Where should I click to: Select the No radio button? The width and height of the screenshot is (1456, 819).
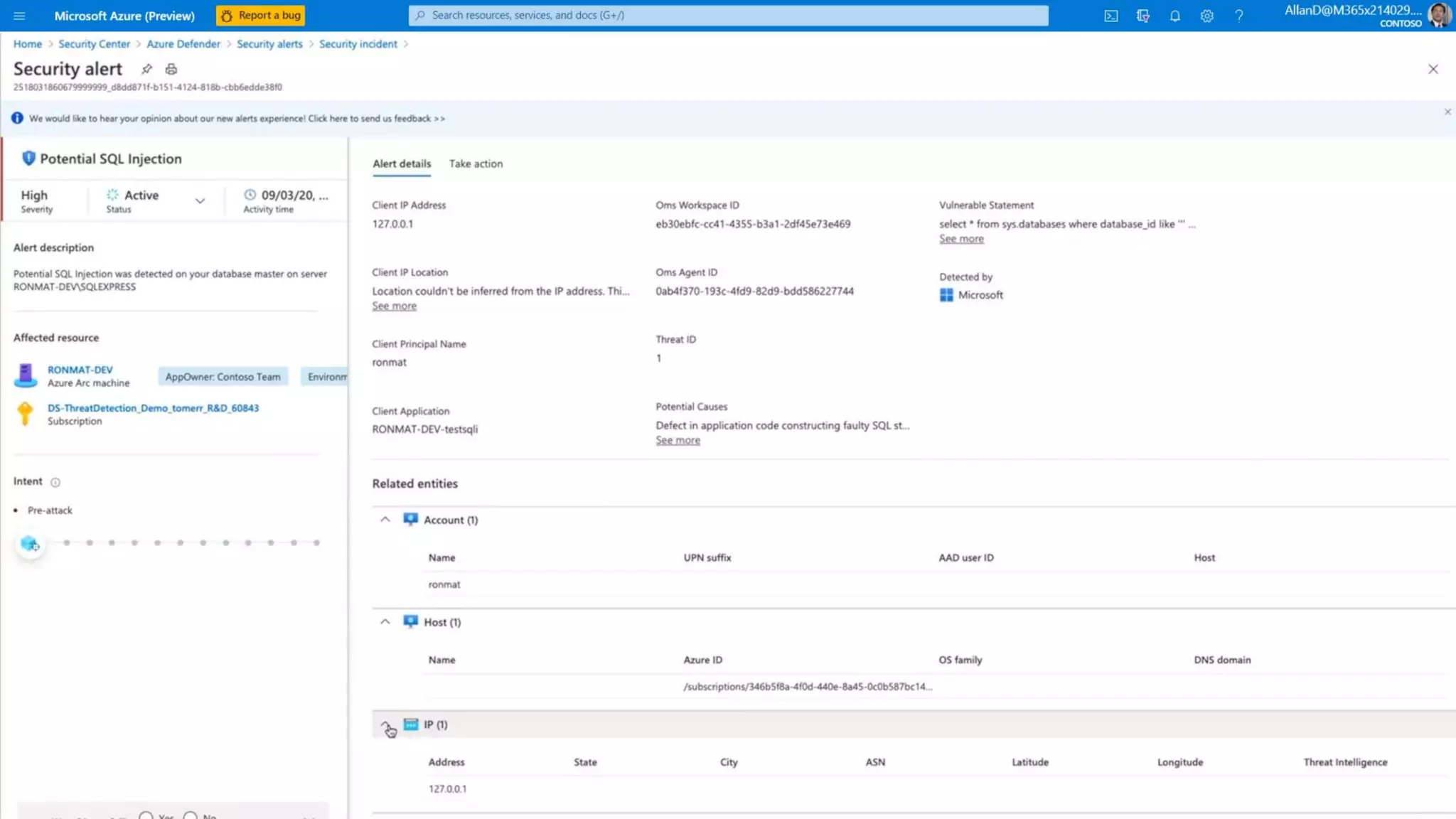click(191, 815)
